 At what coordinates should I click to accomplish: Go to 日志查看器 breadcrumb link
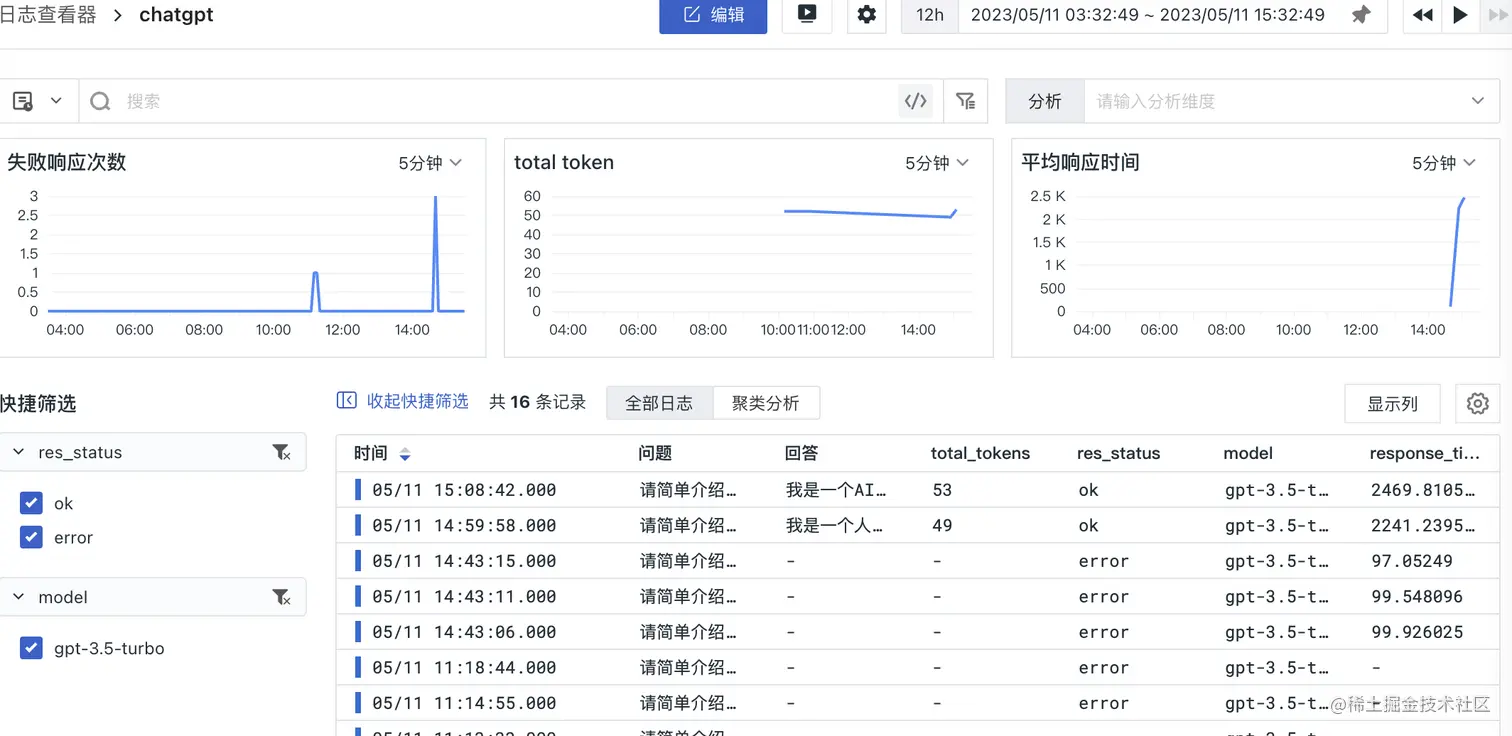(x=48, y=15)
